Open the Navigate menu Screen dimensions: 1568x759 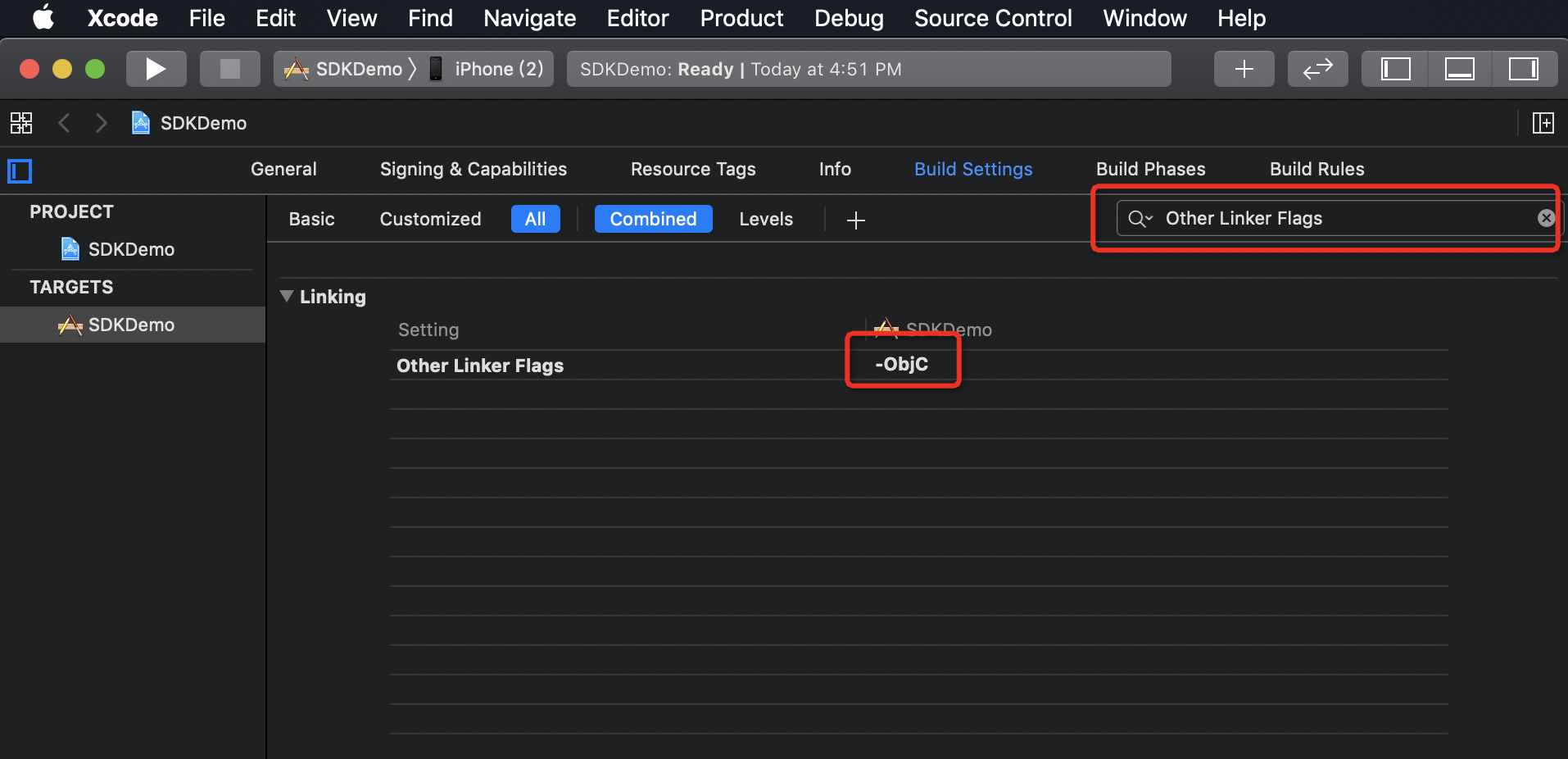tap(529, 18)
